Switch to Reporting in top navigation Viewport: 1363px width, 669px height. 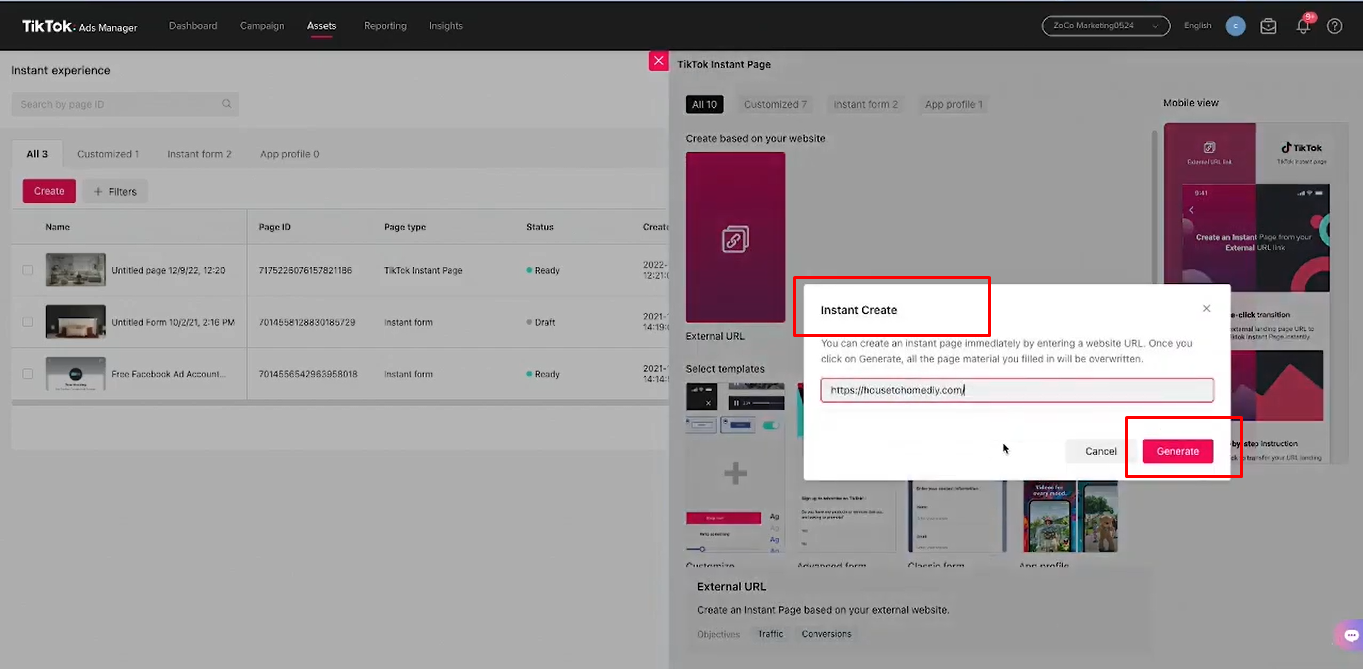pyautogui.click(x=385, y=26)
